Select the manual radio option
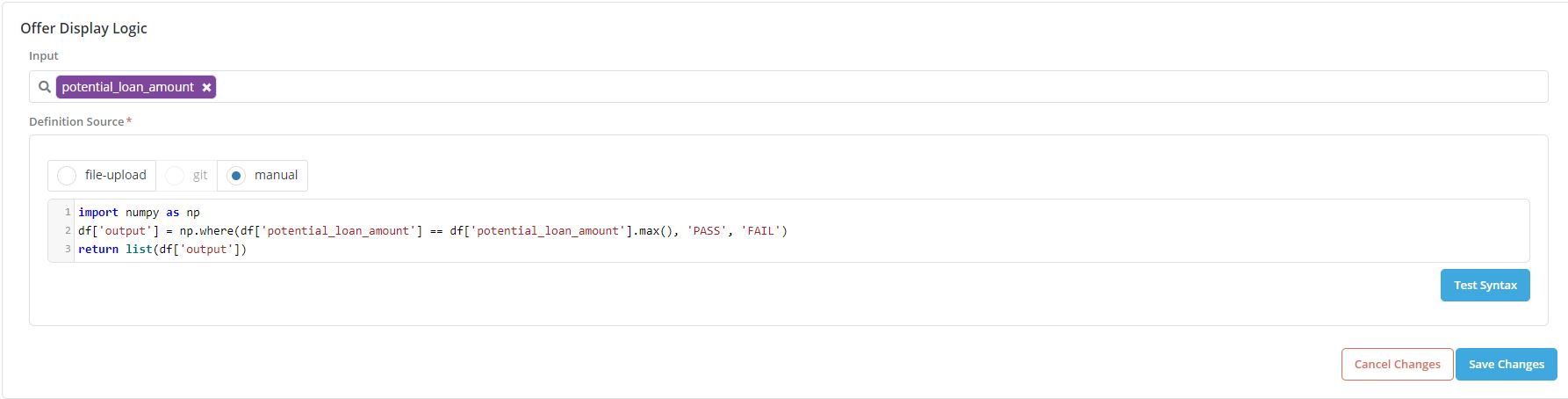Viewport: 1568px width, 399px height. click(236, 176)
